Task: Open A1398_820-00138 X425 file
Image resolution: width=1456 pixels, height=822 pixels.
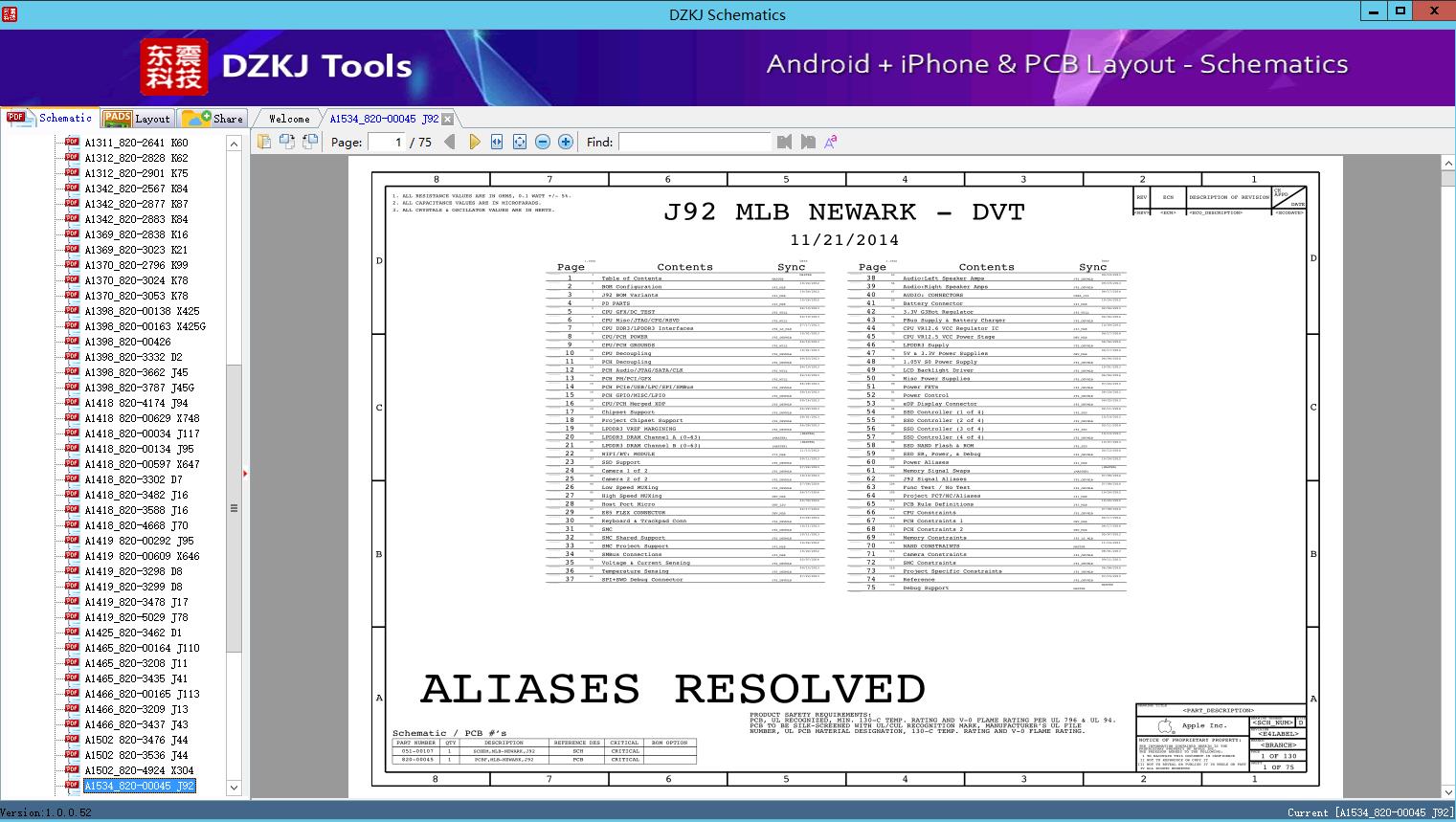Action: coord(142,311)
